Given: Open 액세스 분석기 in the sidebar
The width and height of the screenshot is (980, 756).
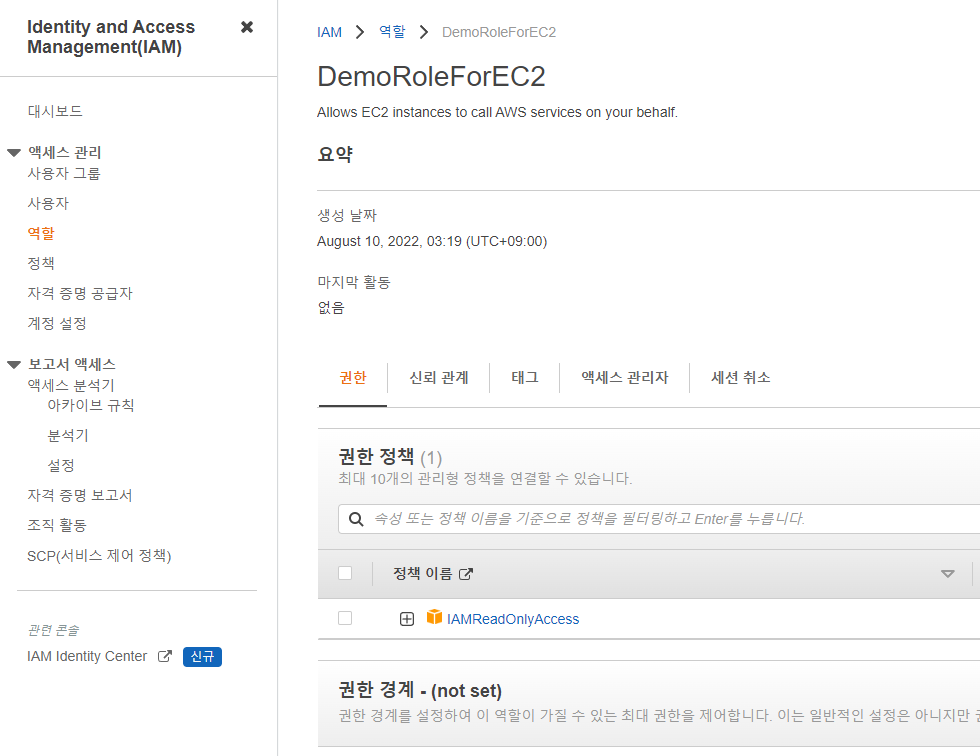Looking at the screenshot, I should 71,385.
